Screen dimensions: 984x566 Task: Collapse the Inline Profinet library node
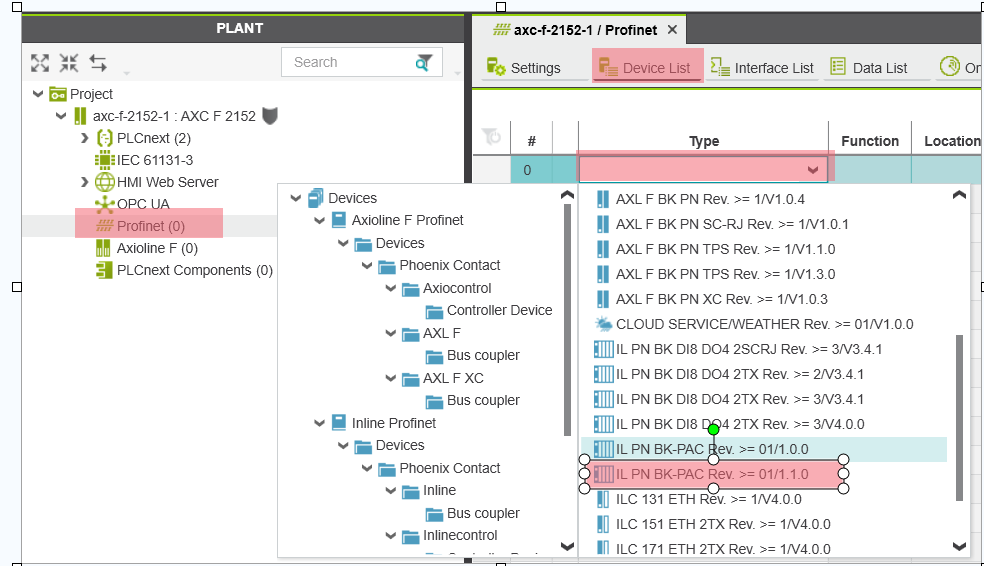(319, 423)
